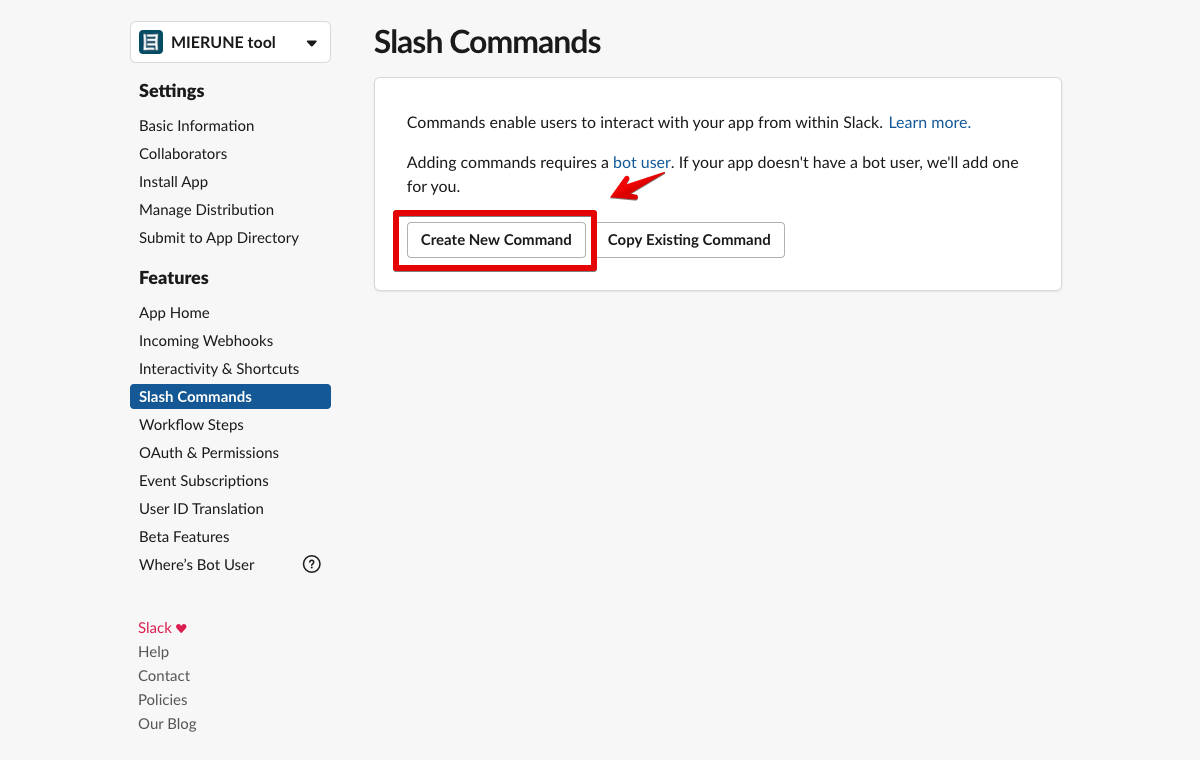Click the Settings section heading
The image size is (1200, 760).
171,90
